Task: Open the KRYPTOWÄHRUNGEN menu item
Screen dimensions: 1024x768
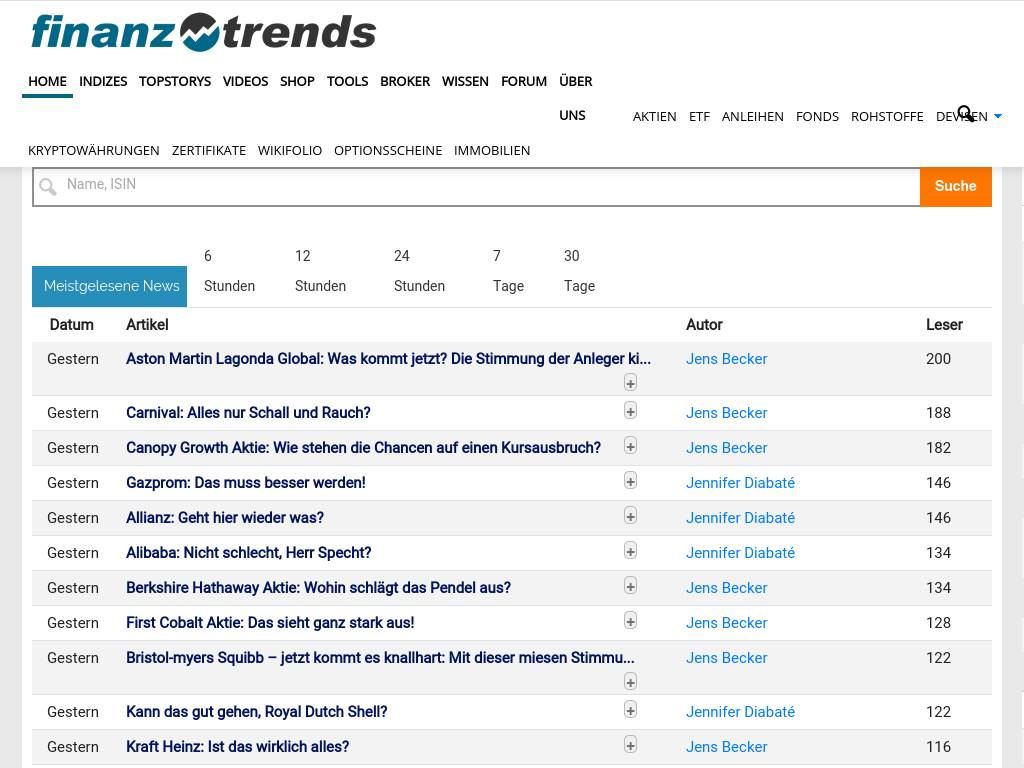Action: pyautogui.click(x=94, y=150)
